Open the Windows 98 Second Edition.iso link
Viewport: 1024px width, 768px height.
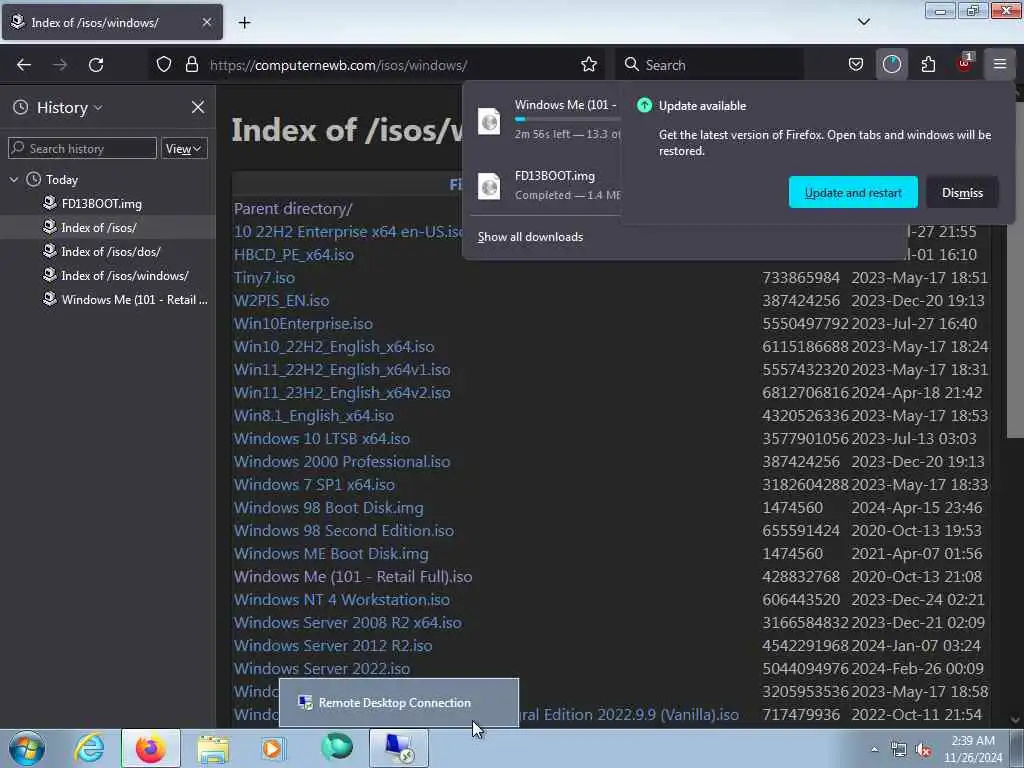pyautogui.click(x=344, y=530)
